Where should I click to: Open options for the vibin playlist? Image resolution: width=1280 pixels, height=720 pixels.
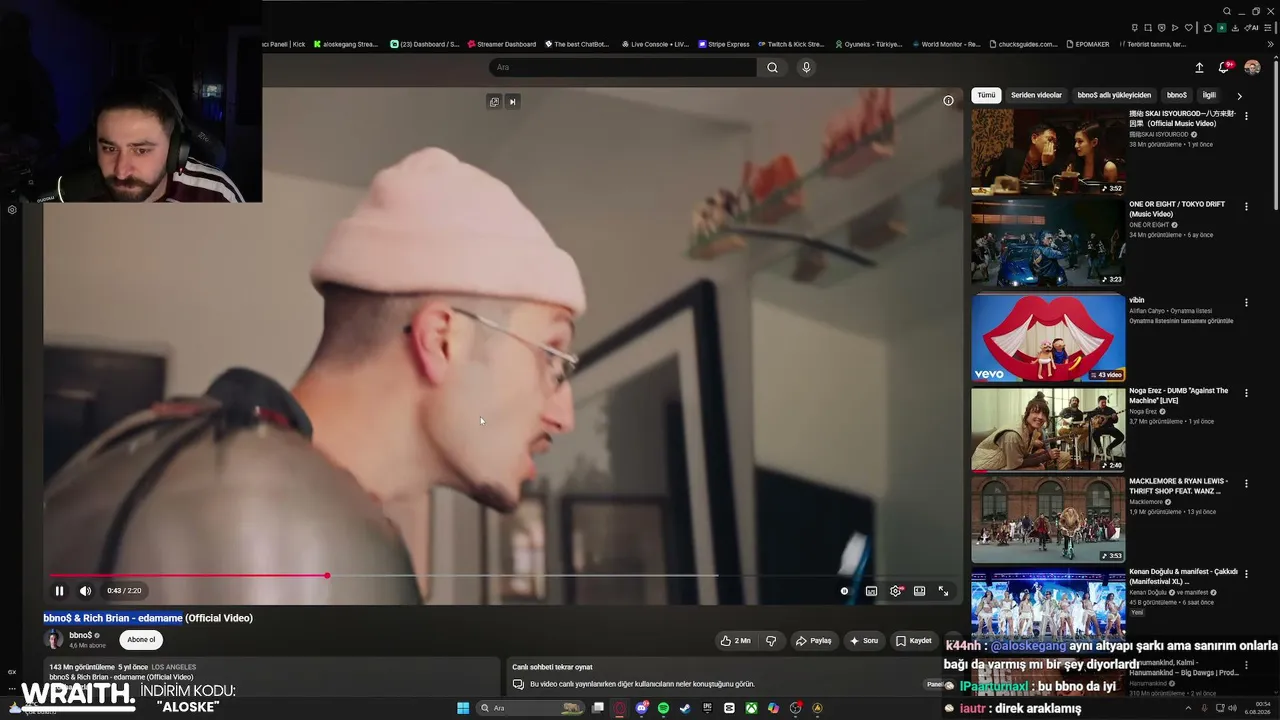coord(1246,302)
